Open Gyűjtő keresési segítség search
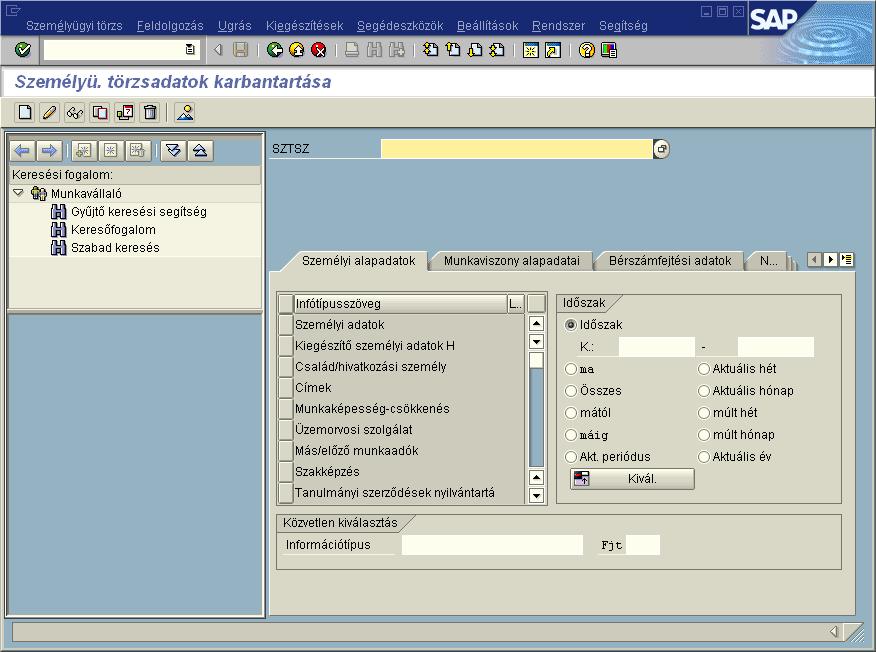The image size is (876, 652). 139,212
